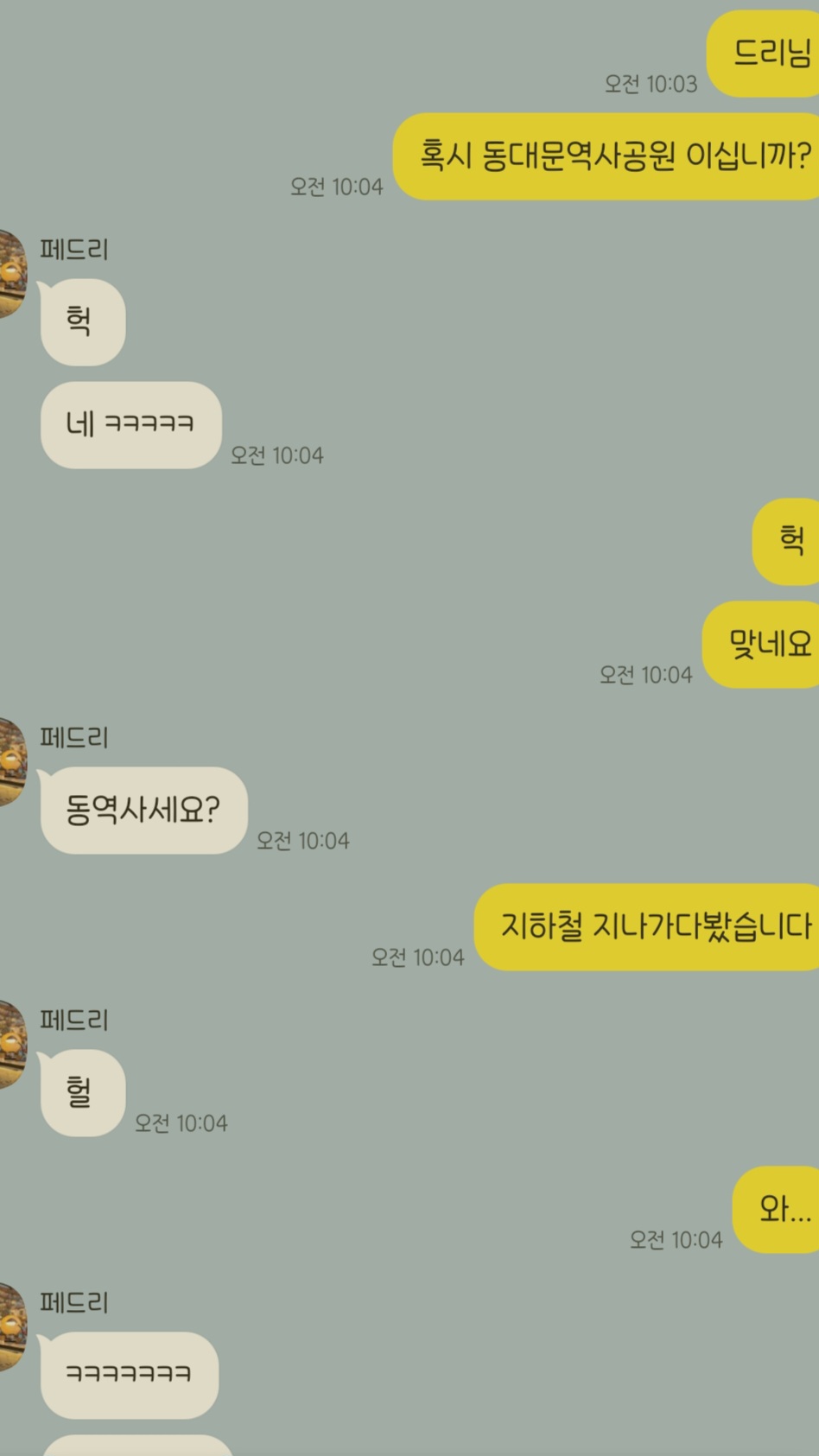Viewport: 819px width, 1456px height.
Task: Select the yellow 드리님 message bubble
Action: [763, 54]
